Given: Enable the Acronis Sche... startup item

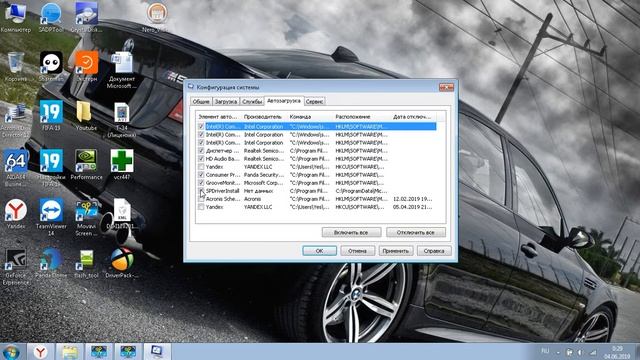Looking at the screenshot, I should point(201,199).
